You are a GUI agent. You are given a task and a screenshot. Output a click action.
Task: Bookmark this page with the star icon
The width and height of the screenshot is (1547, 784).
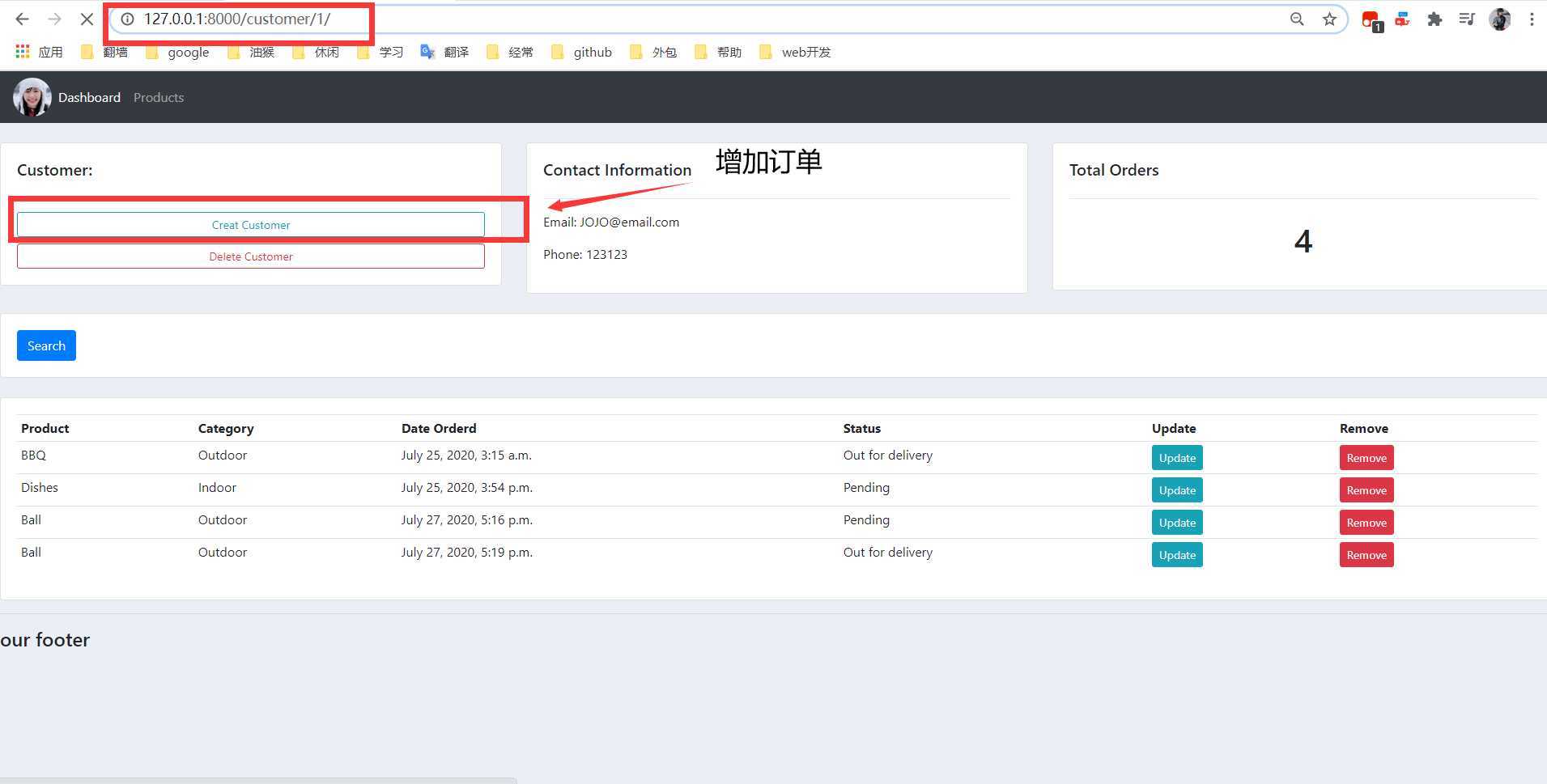(1329, 19)
